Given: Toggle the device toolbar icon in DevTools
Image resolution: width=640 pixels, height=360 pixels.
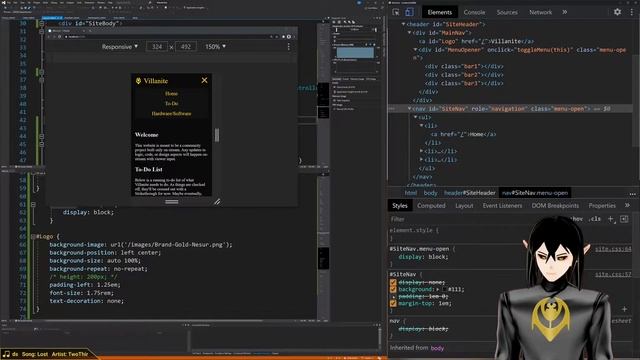Looking at the screenshot, I should point(409,12).
